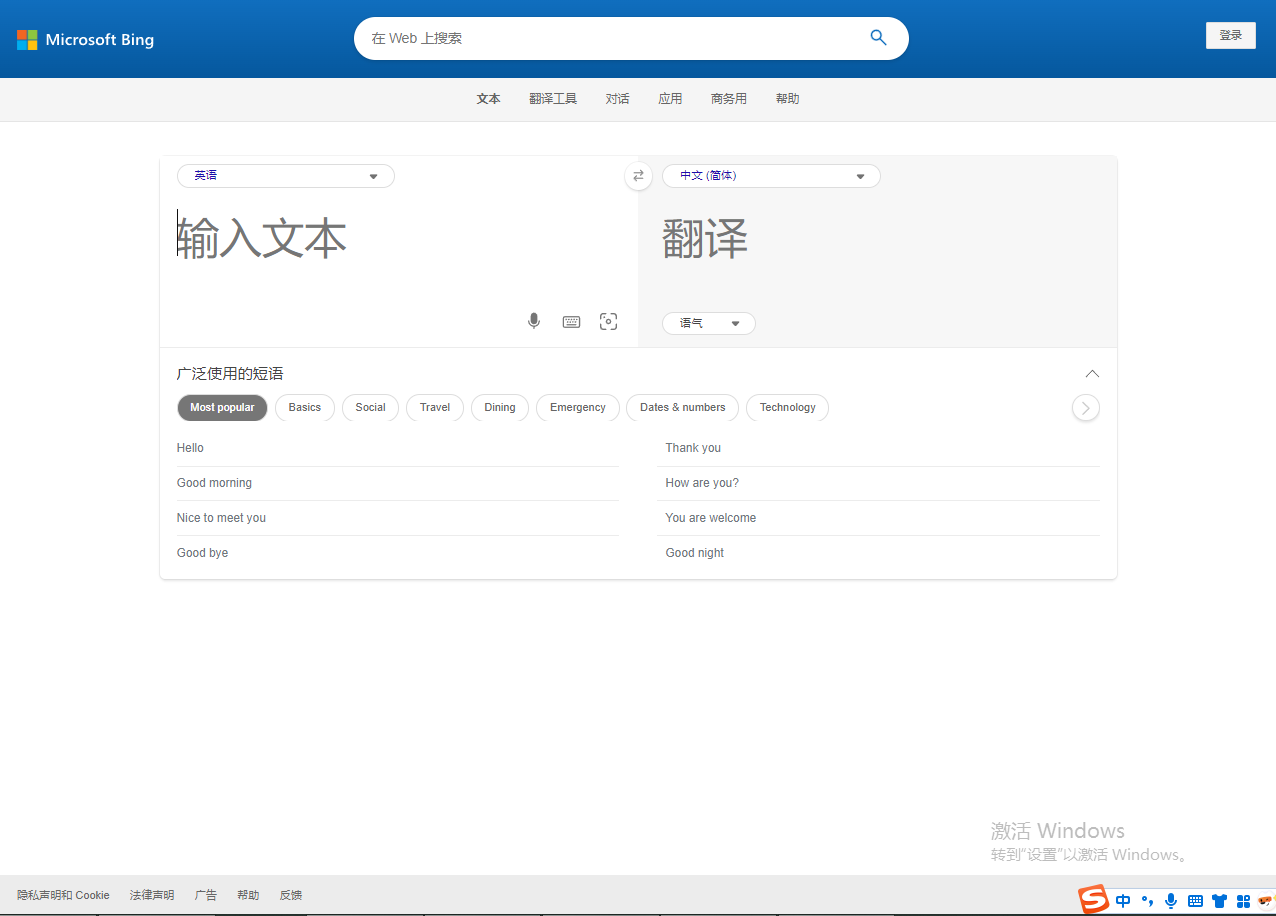Start voice input with microphone icon
The height and width of the screenshot is (916, 1276).
point(534,321)
